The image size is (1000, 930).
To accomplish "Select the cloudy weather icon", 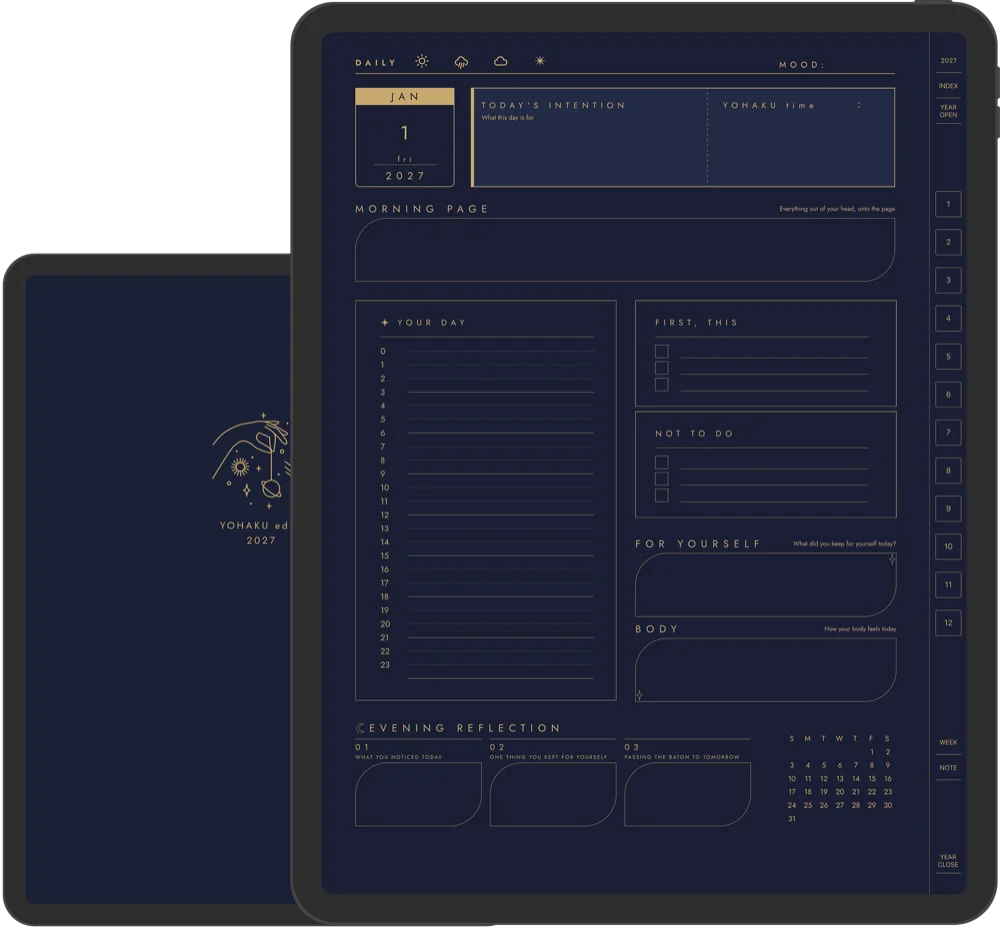I will click(501, 61).
